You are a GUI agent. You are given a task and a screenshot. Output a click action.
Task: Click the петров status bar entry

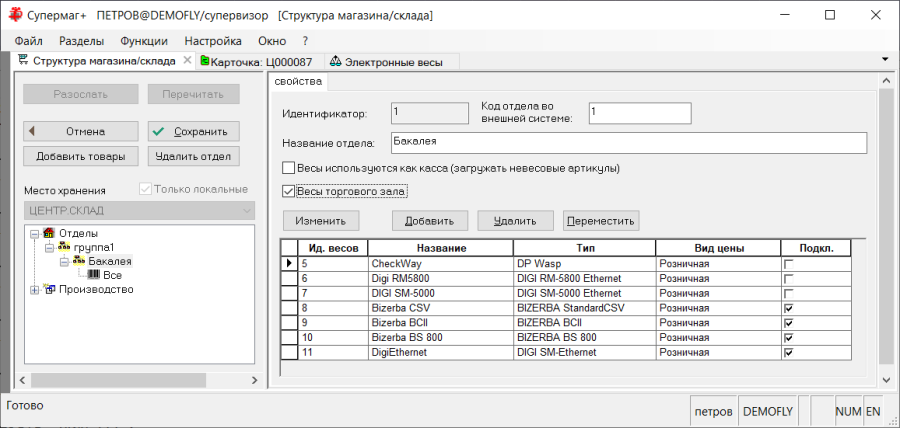point(713,411)
